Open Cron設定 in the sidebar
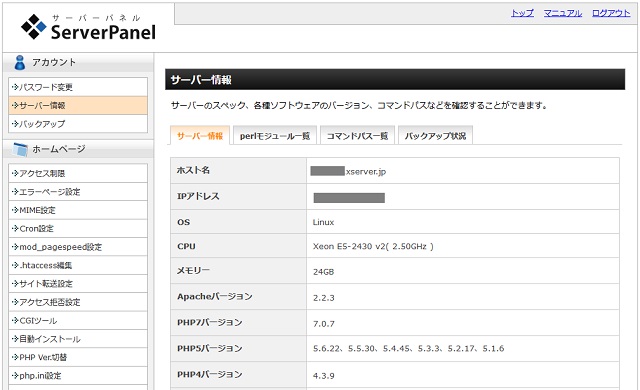Viewport: 640px width, 390px height. click(78, 228)
